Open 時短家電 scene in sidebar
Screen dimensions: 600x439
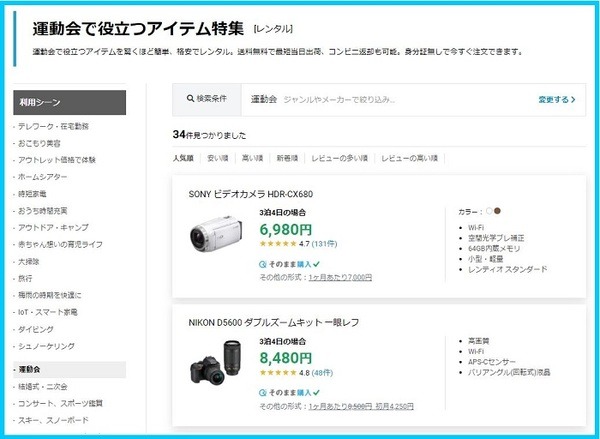click(x=32, y=194)
